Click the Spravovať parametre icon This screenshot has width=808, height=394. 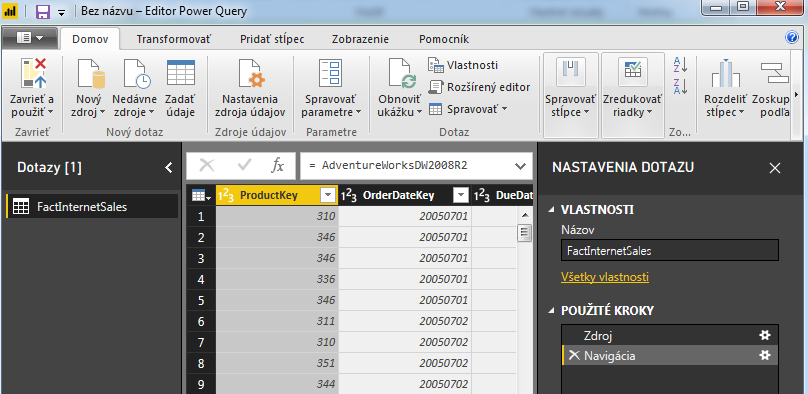[331, 73]
